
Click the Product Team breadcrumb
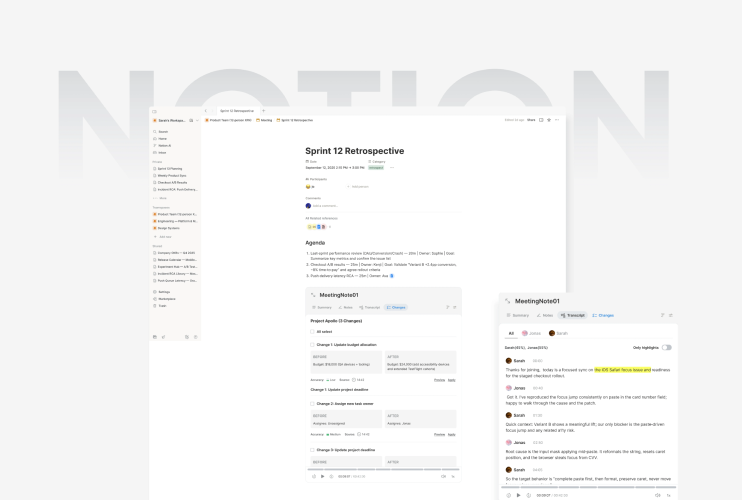click(x=228, y=120)
